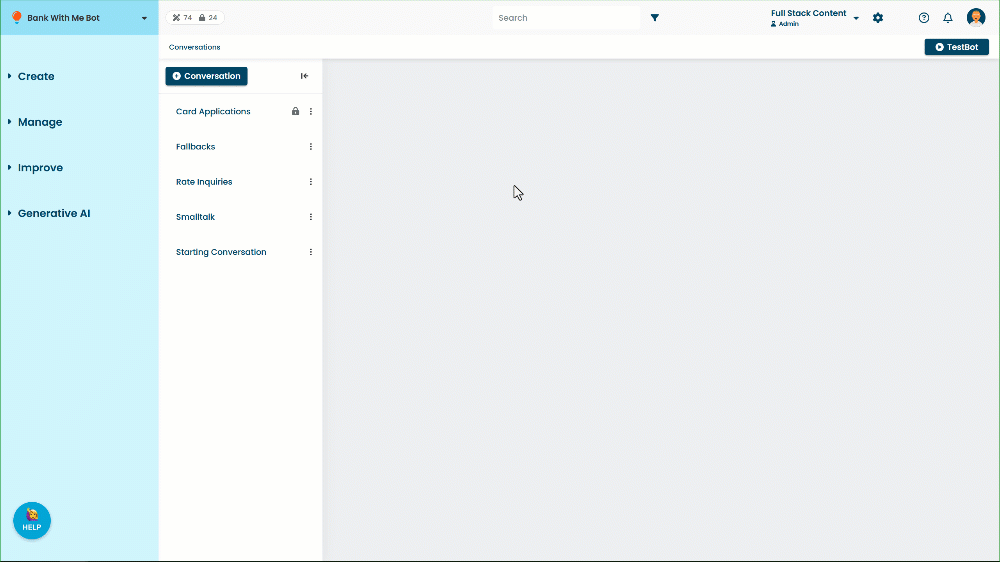The width and height of the screenshot is (1000, 562).
Task: Add a new Conversation
Action: [x=207, y=76]
